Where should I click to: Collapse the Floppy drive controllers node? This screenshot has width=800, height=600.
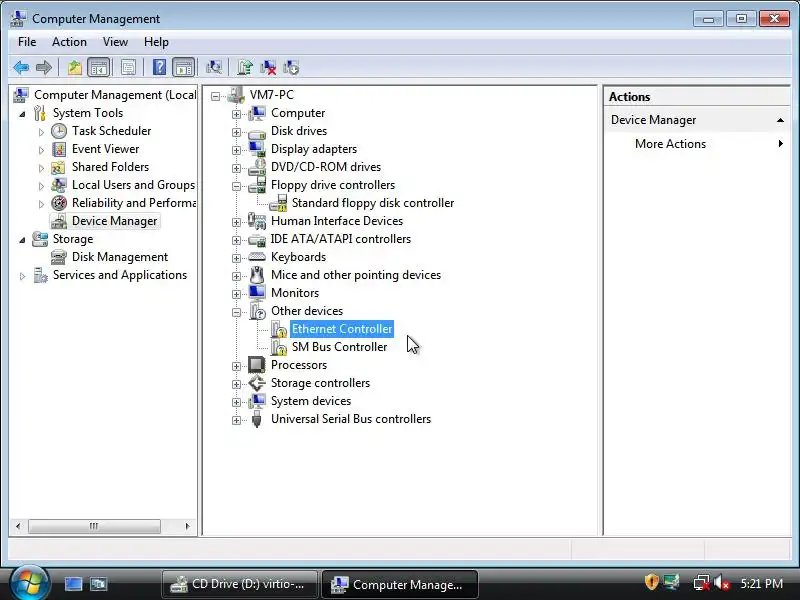click(236, 186)
